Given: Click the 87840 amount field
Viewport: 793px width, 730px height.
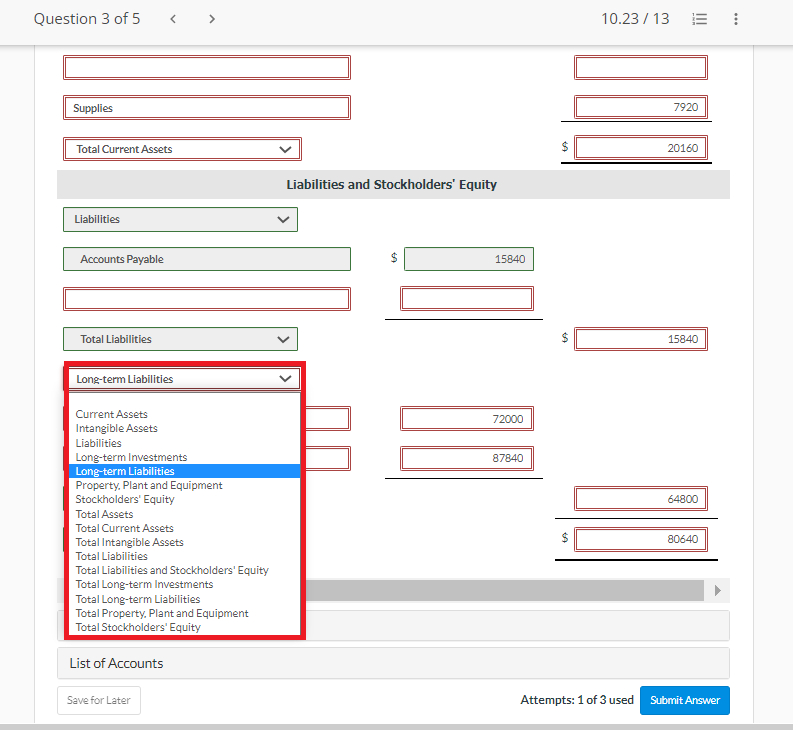Looking at the screenshot, I should pos(467,458).
